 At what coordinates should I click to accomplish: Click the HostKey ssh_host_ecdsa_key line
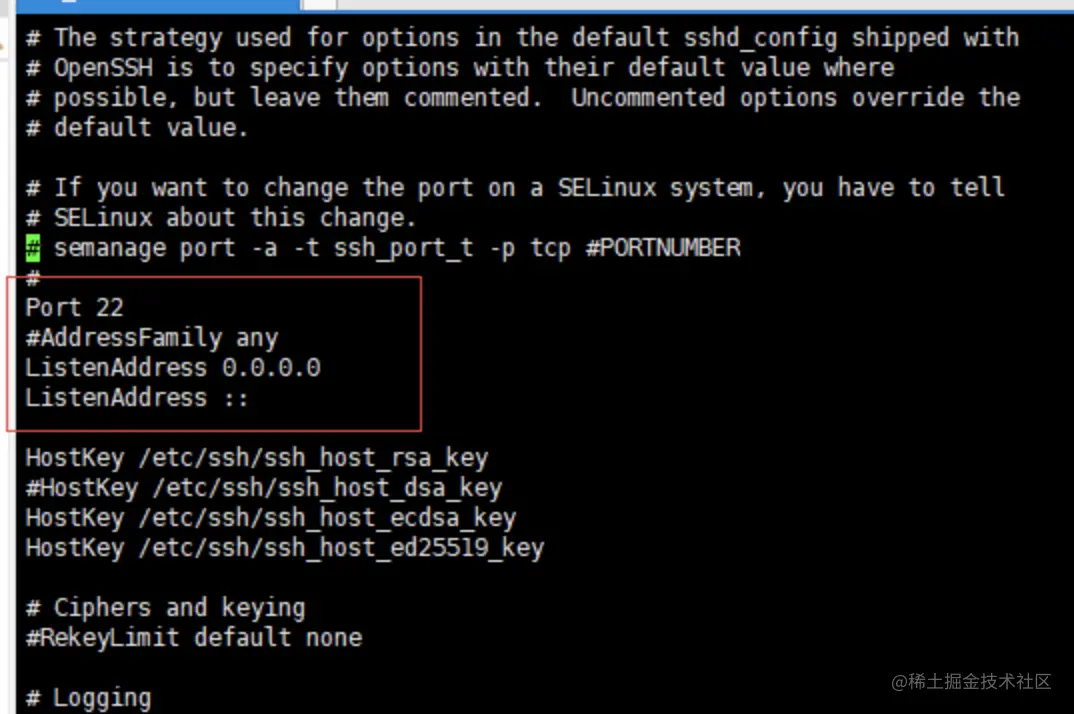[270, 519]
